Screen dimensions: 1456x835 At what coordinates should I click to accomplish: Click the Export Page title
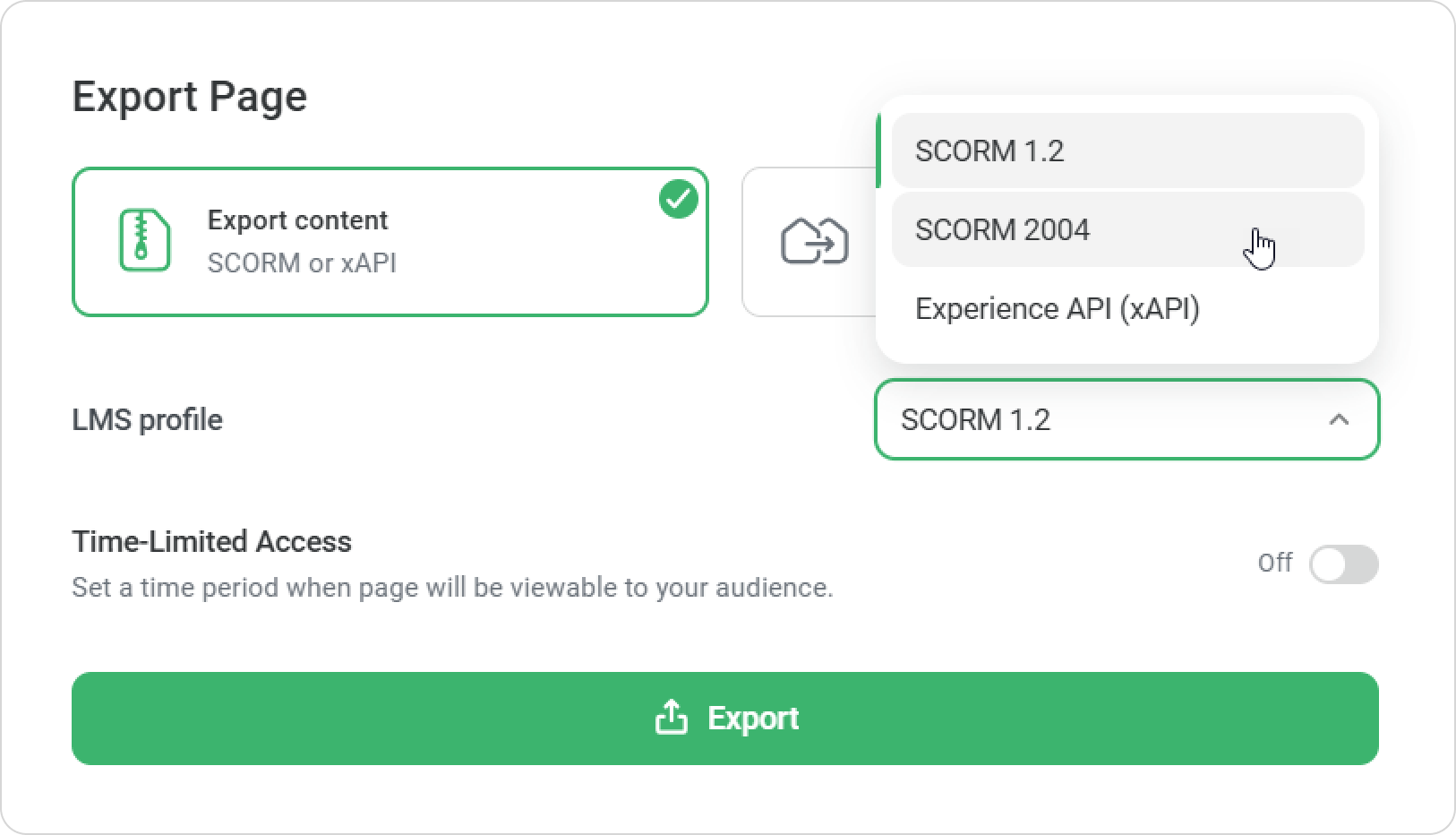(x=189, y=96)
